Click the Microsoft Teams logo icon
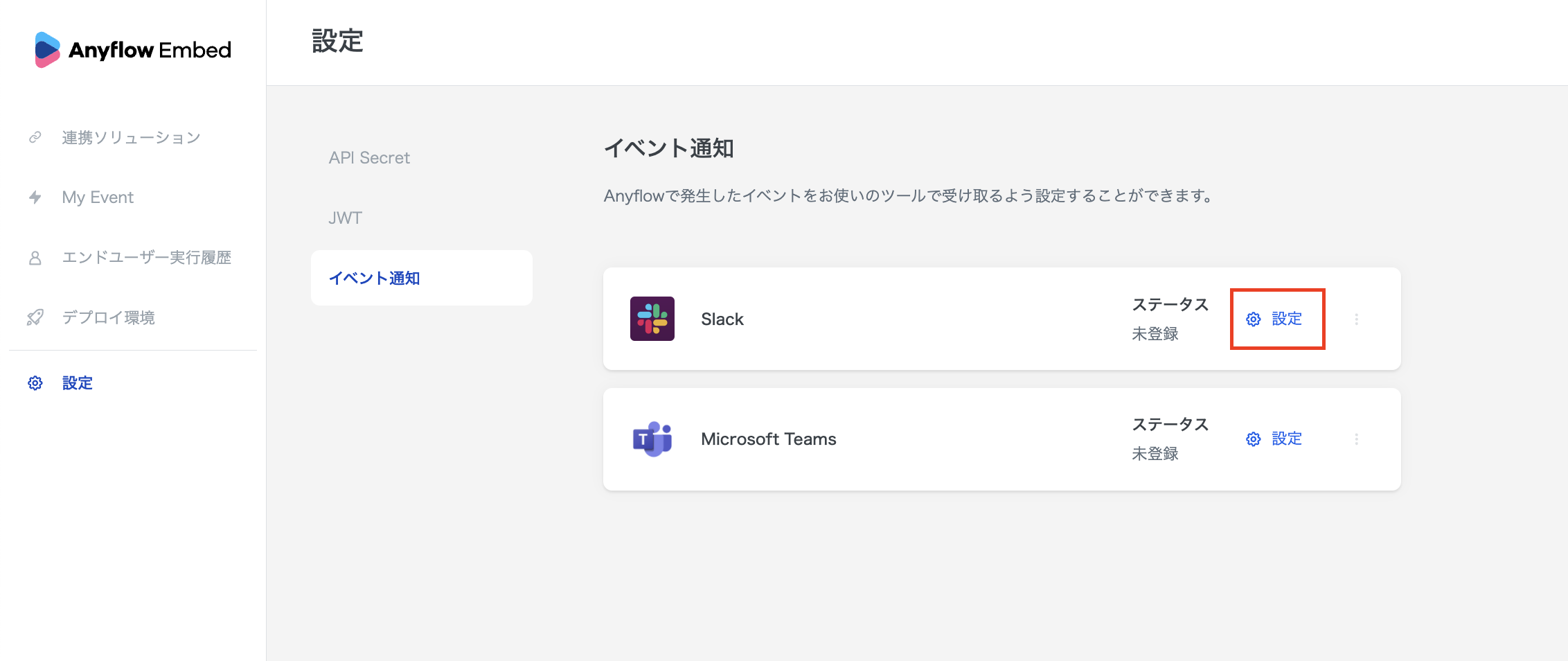This screenshot has height=661, width=1568. [652, 439]
